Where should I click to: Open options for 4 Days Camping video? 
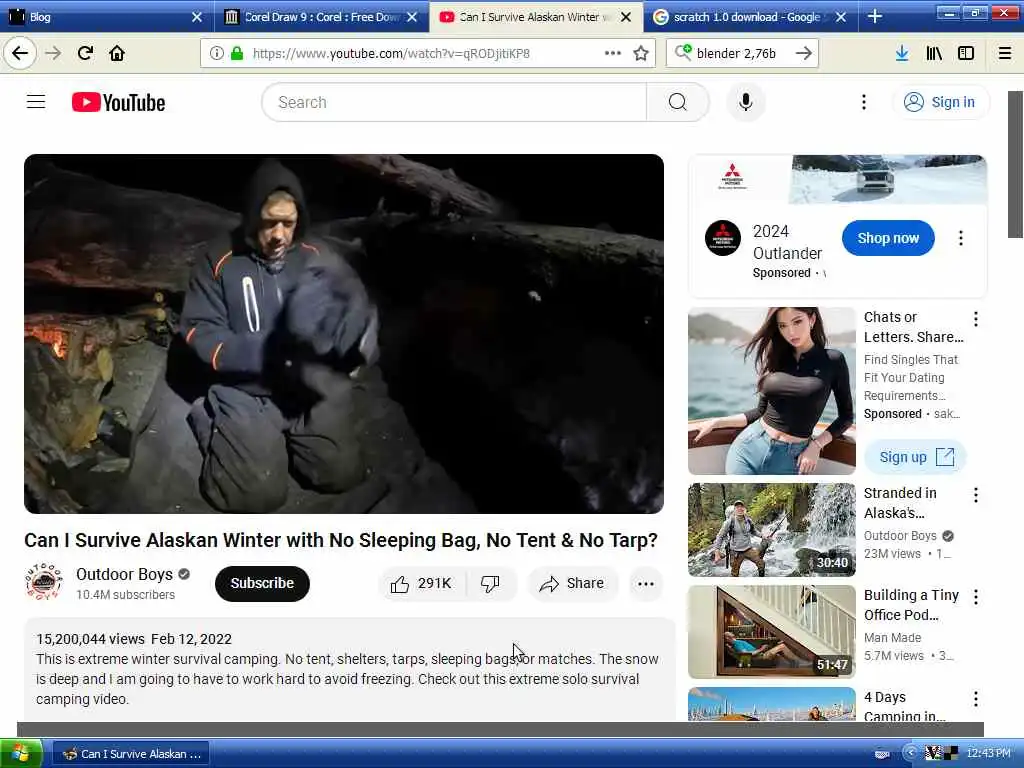[x=976, y=699]
